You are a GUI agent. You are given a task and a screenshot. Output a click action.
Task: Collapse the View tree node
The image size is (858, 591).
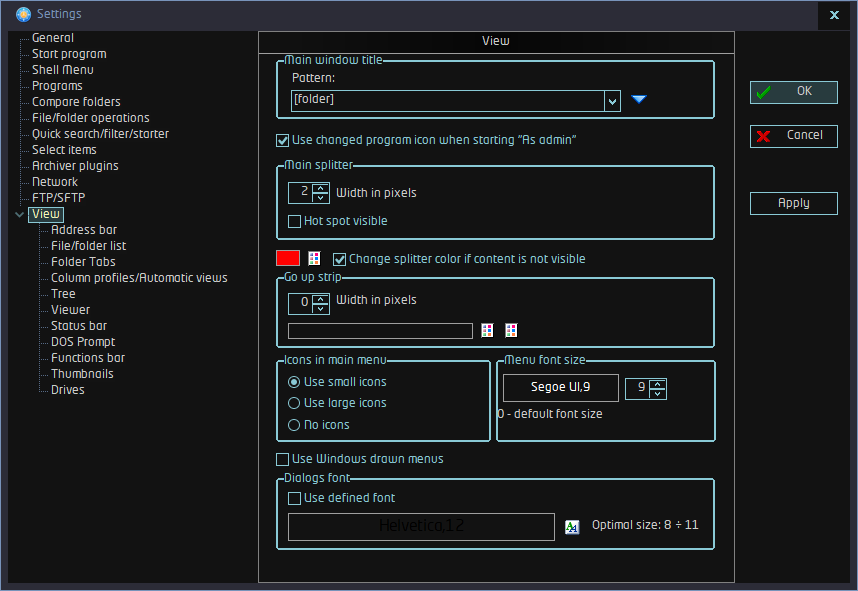[x=20, y=214]
